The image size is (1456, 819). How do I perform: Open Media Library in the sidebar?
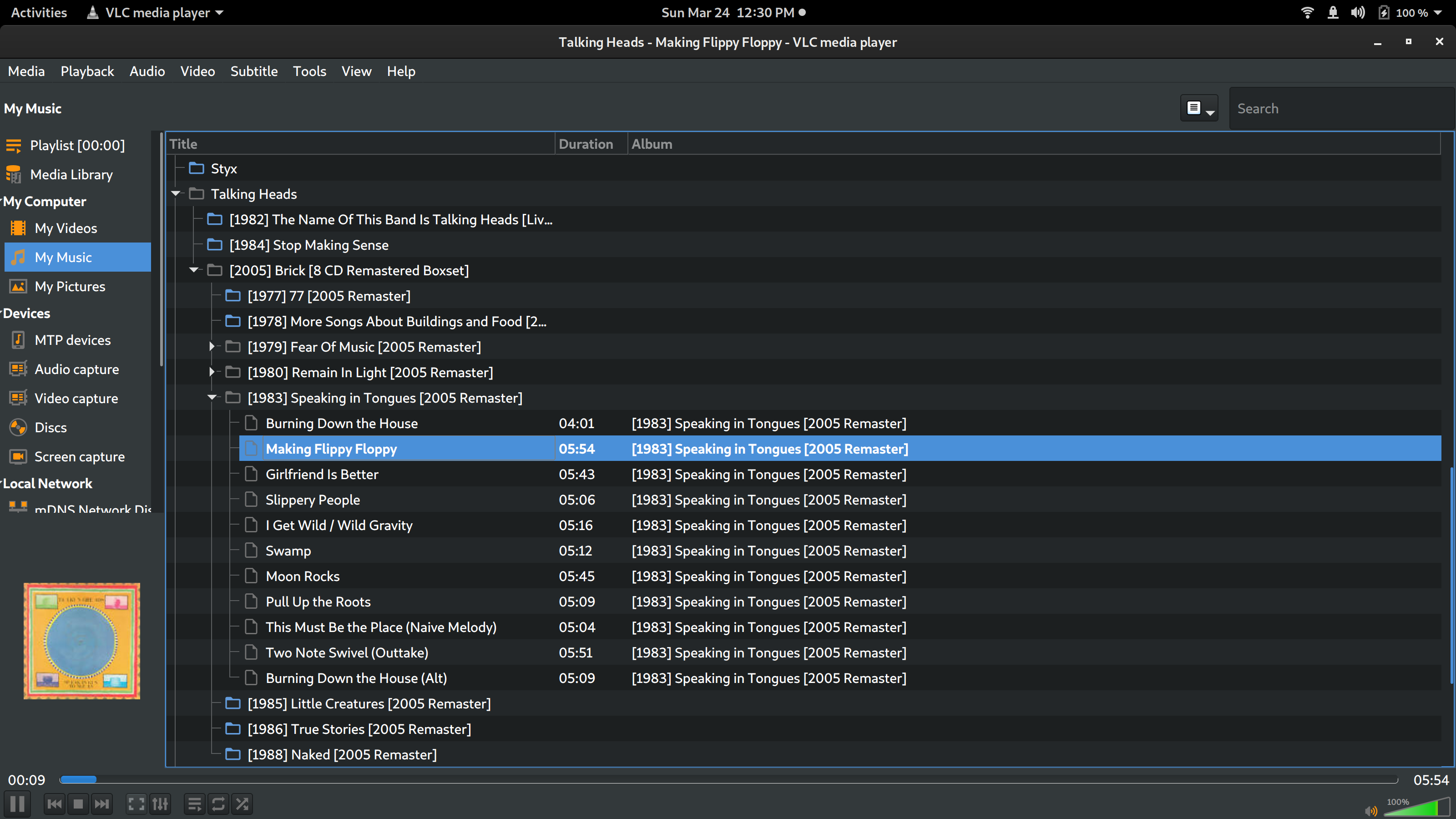pyautogui.click(x=77, y=175)
